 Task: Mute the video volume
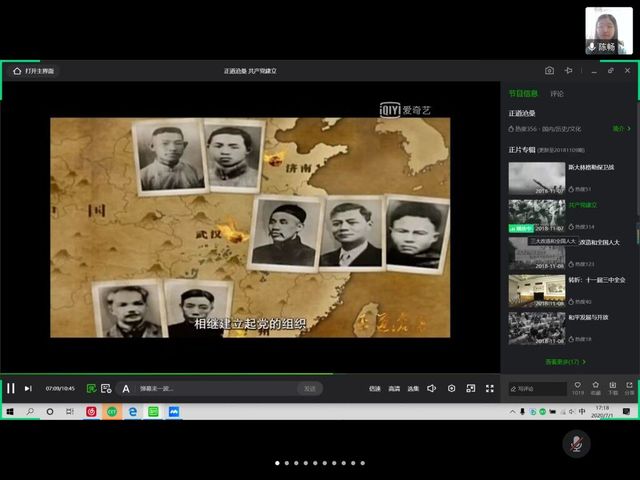[x=432, y=388]
